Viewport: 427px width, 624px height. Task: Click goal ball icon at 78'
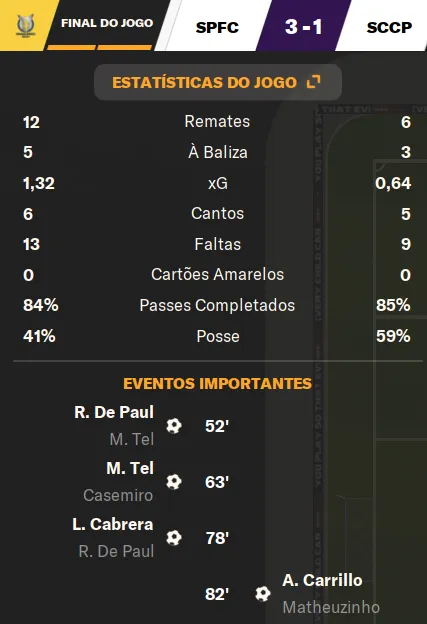(174, 538)
